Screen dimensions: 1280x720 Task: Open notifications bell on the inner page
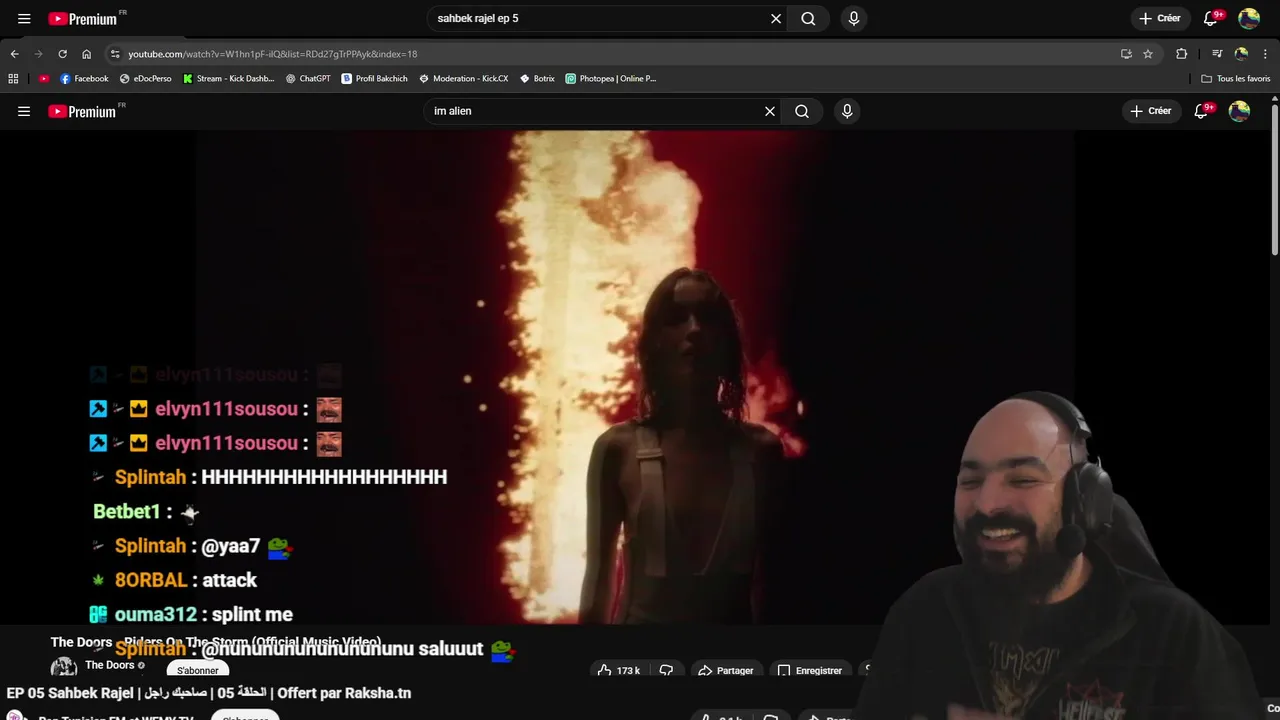(x=1201, y=111)
